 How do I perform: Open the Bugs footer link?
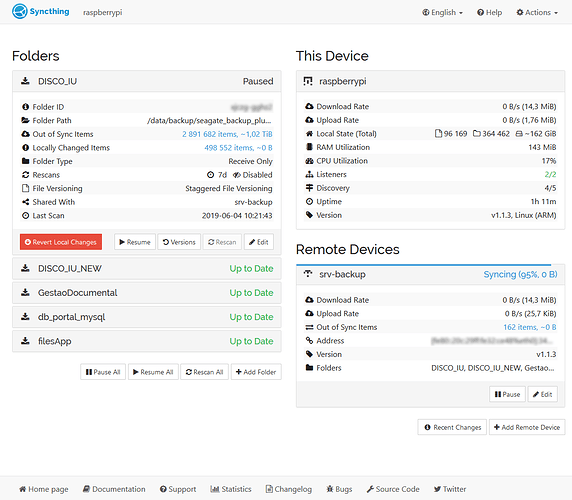pyautogui.click(x=339, y=489)
